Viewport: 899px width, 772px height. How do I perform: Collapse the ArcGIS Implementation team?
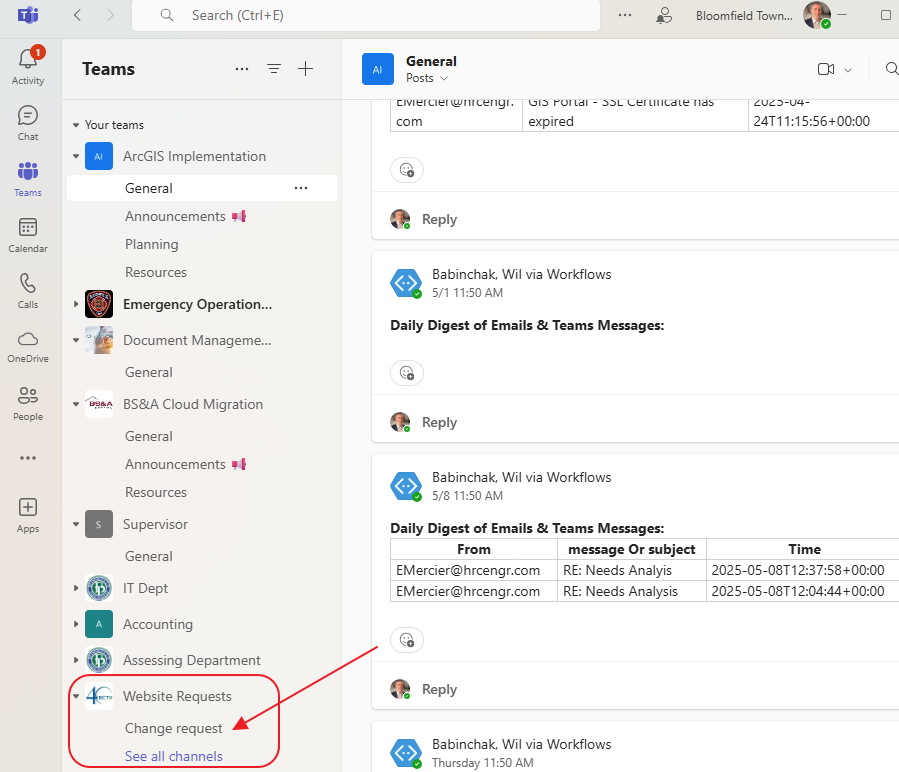76,156
